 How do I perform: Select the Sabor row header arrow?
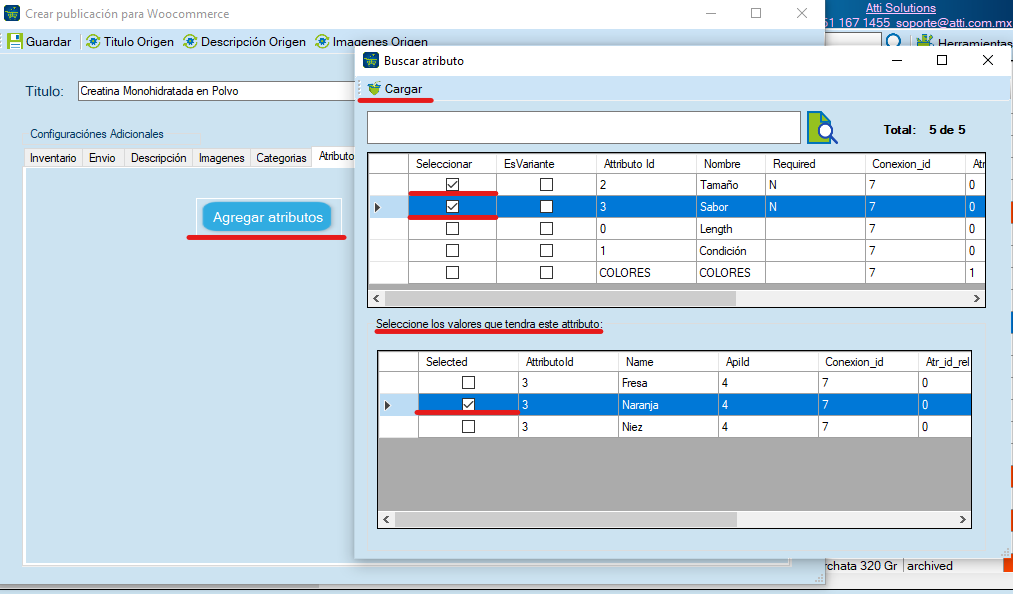tap(379, 207)
